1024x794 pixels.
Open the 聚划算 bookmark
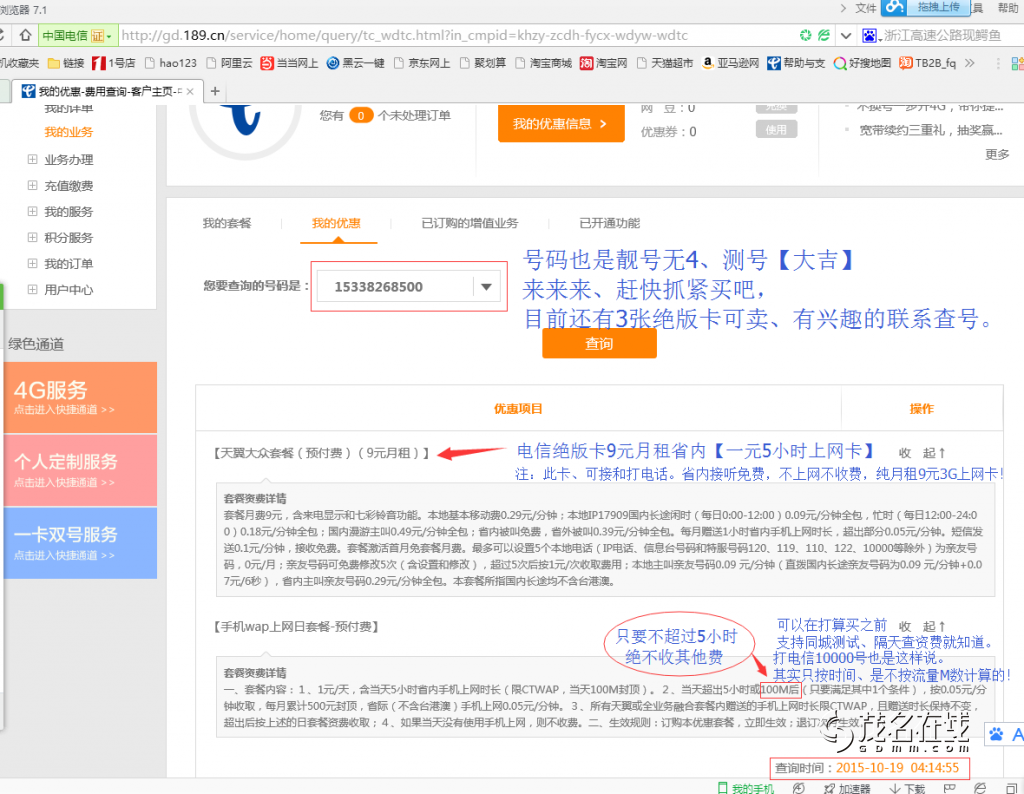click(483, 63)
